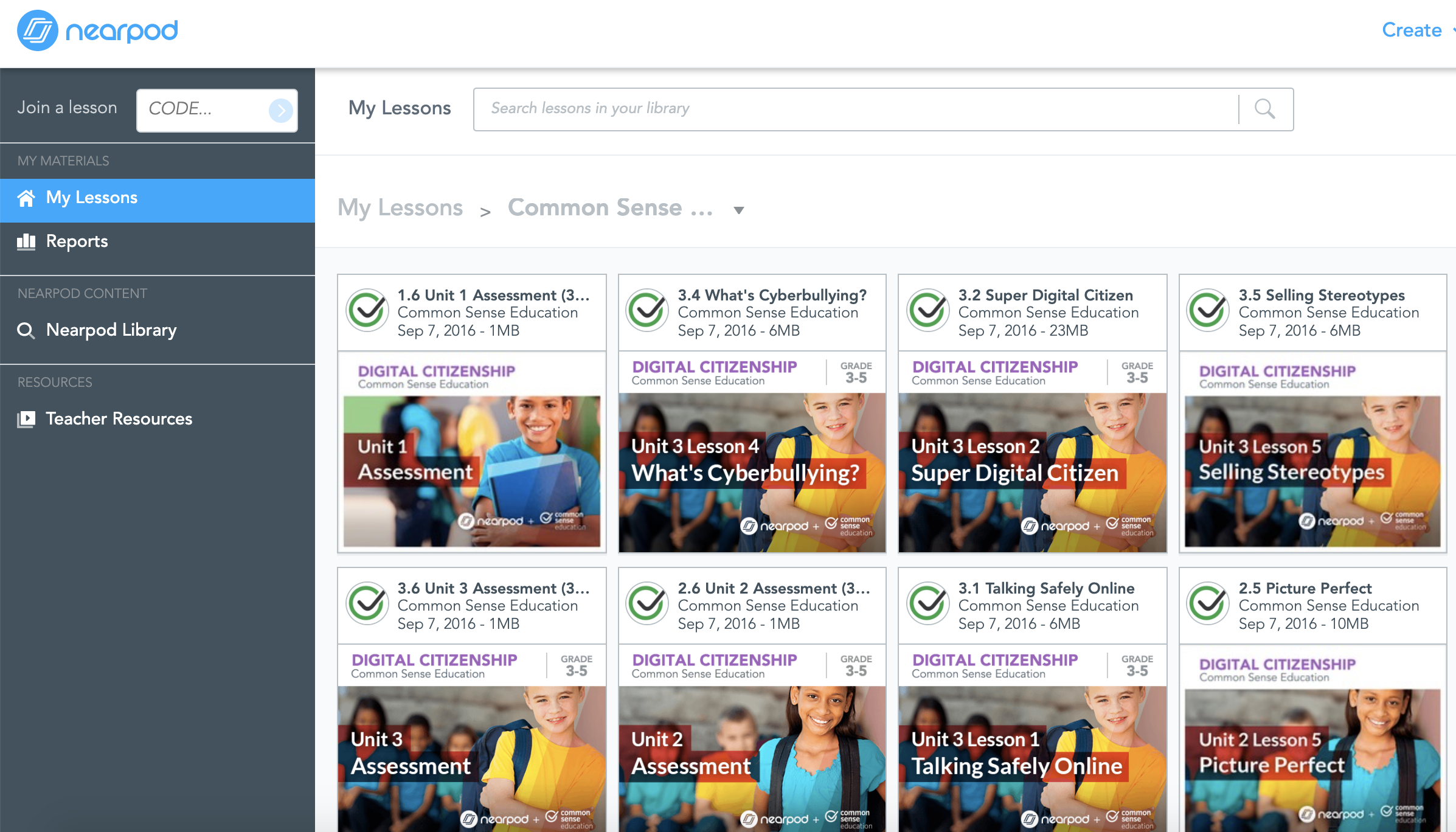Viewport: 1456px width, 832px height.
Task: Go back to My Lessons breadcrumb
Action: point(400,208)
